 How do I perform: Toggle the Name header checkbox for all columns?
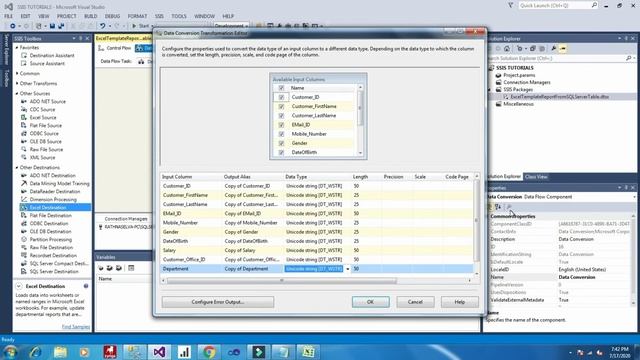(x=281, y=88)
